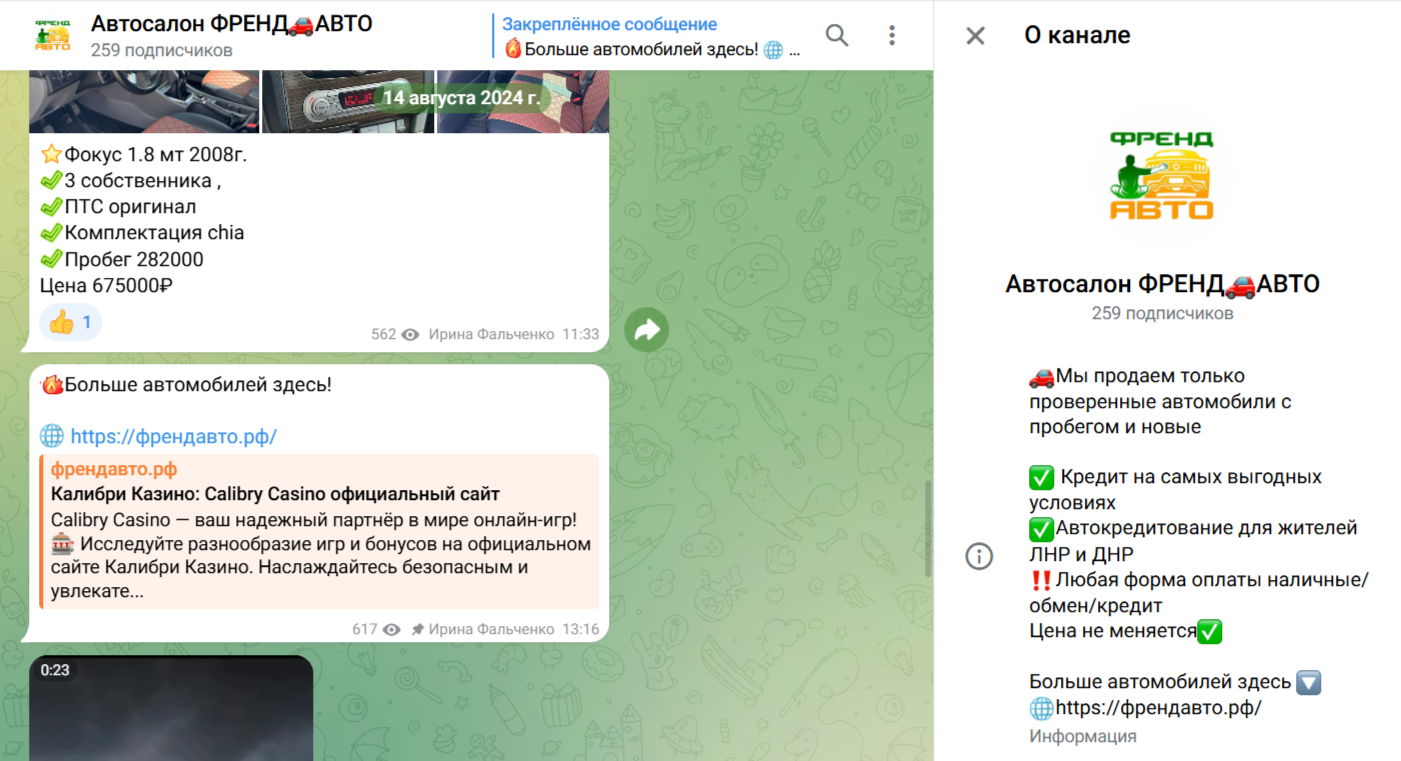The height and width of the screenshot is (761, 1401).
Task: Click the Фокус 1.8 мт 2008г. line
Action: [143, 155]
